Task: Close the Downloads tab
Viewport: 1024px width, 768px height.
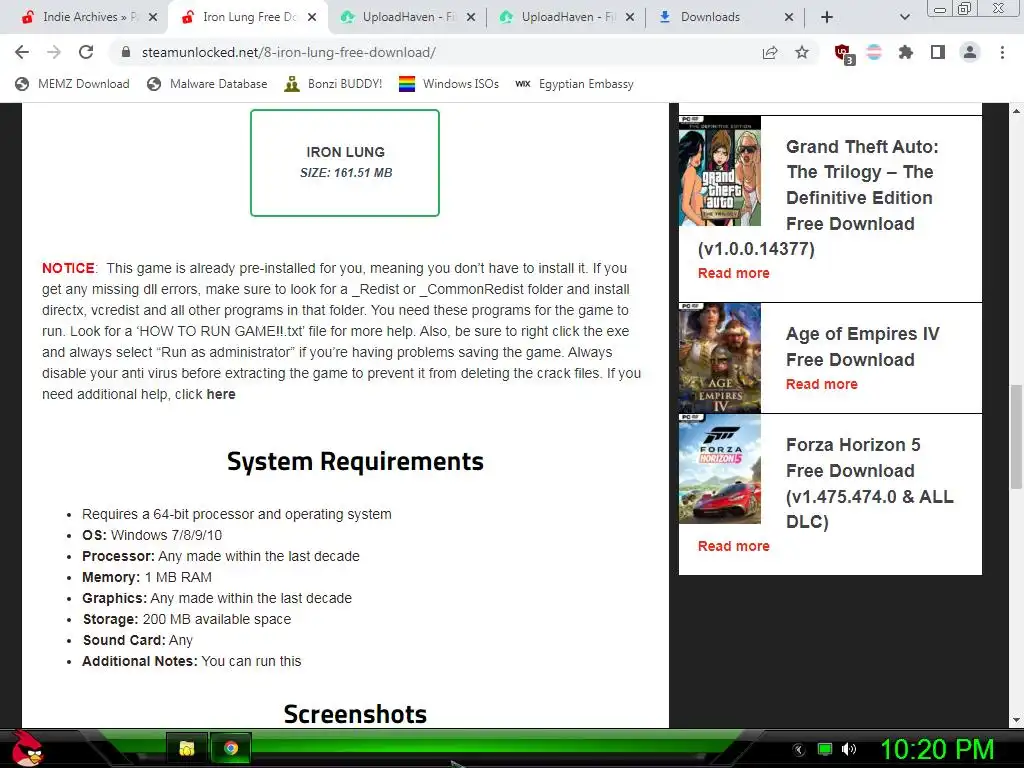Action: point(789,17)
